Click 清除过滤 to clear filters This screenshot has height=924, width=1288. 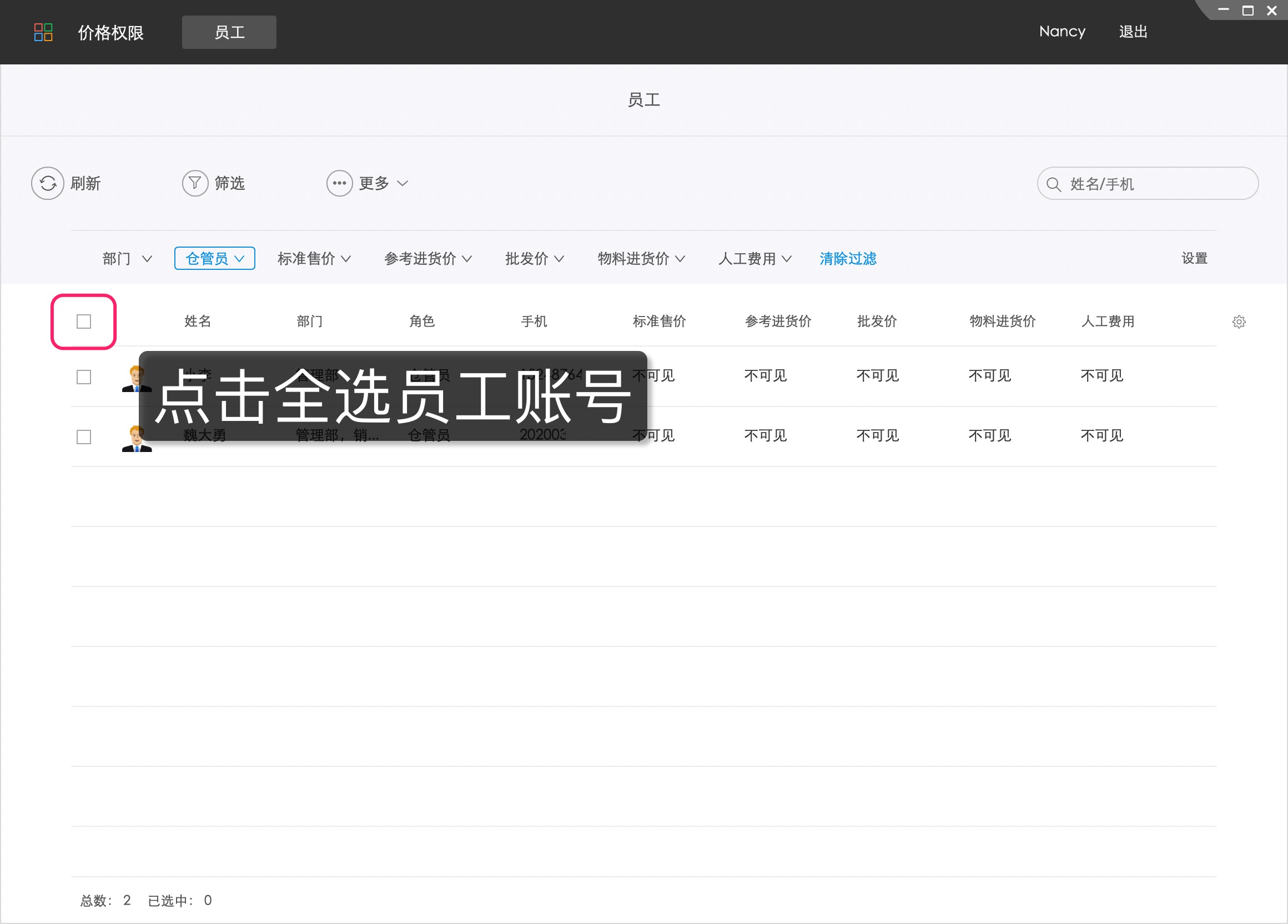point(847,258)
